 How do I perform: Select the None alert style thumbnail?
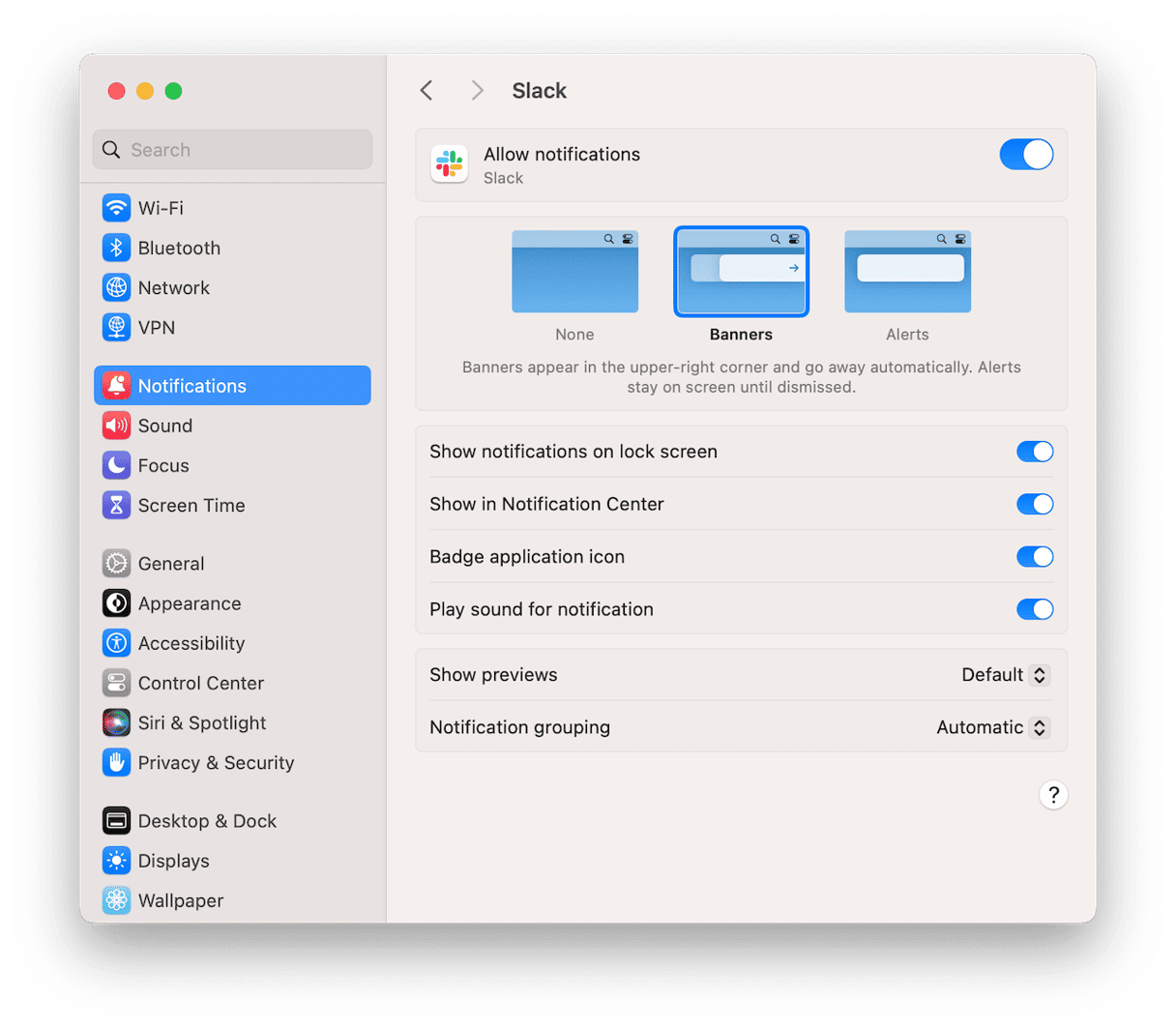pos(574,272)
